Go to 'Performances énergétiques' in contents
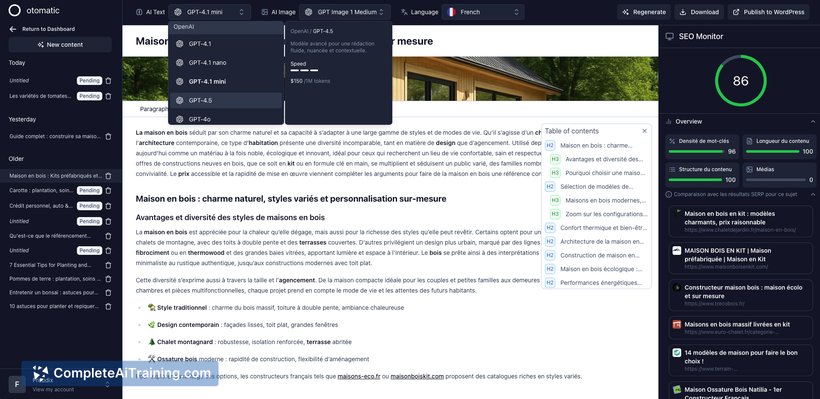820x399 pixels. pos(596,283)
